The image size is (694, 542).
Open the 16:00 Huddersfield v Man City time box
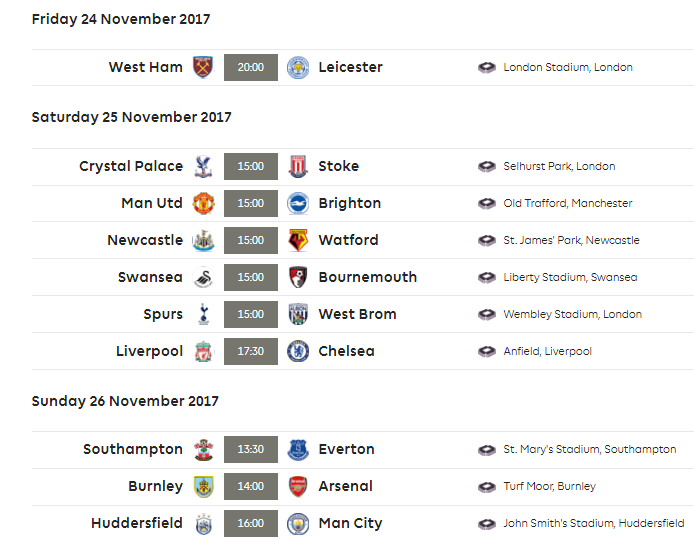coord(250,523)
